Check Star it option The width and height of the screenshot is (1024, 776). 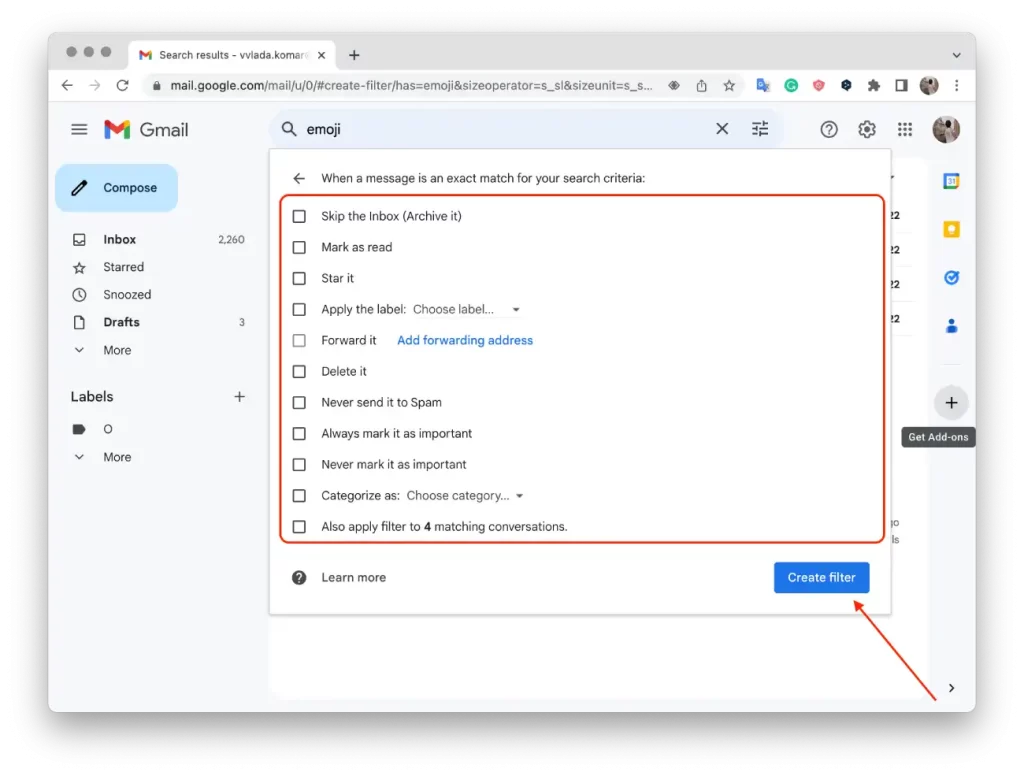(299, 278)
